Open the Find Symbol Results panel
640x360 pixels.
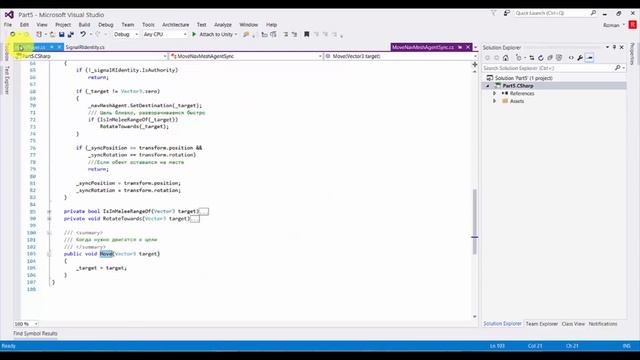tap(35, 333)
